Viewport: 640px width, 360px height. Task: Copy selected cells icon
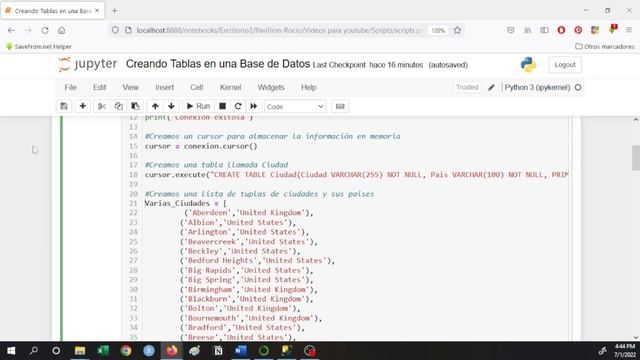click(118, 106)
